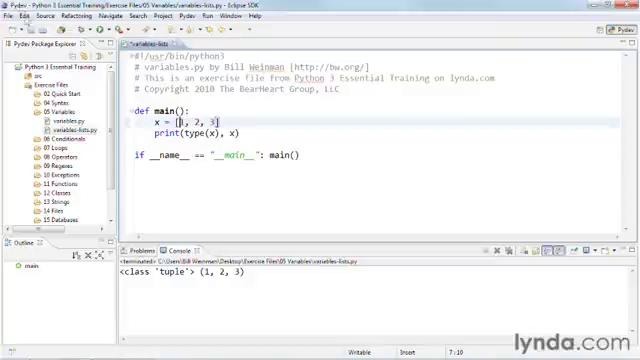Viewport: 640px width, 360px height.
Task: Open the Open Console dropdown arrow
Action: 614,251
